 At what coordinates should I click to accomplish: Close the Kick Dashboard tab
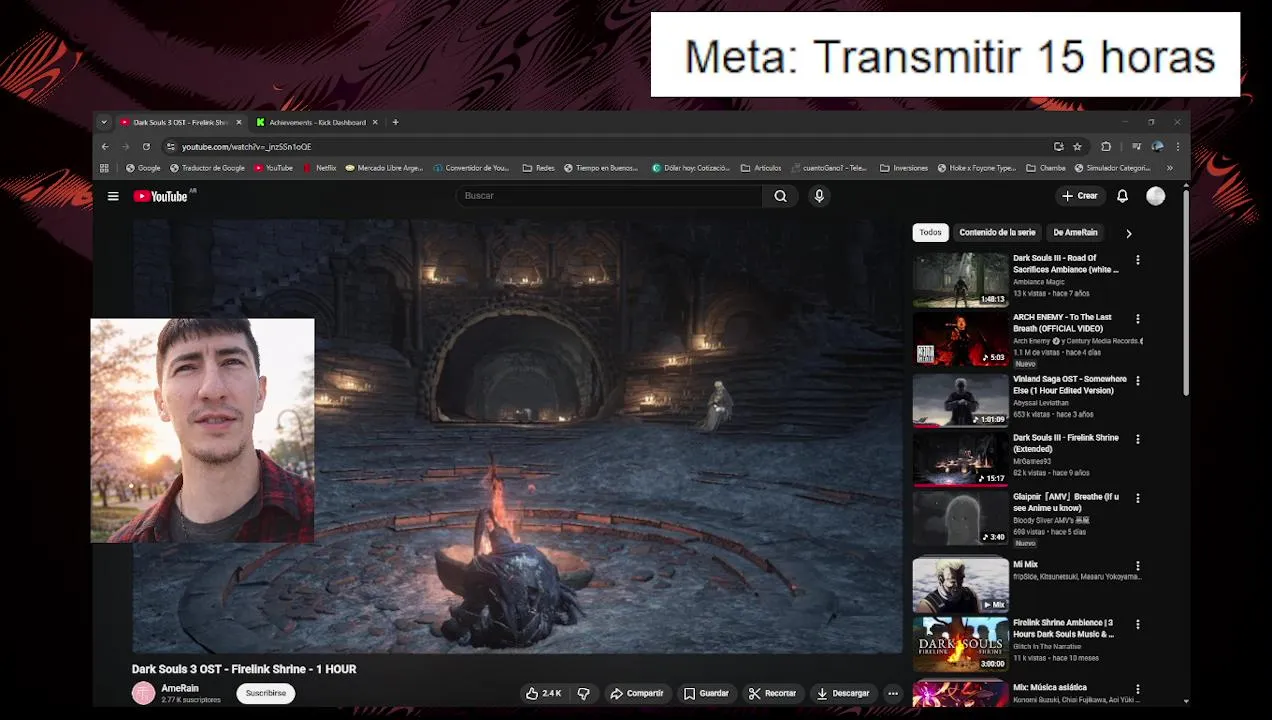(x=375, y=122)
